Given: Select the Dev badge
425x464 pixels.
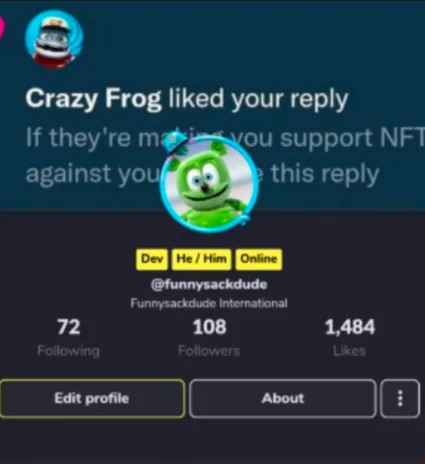Looking at the screenshot, I should 152,259.
